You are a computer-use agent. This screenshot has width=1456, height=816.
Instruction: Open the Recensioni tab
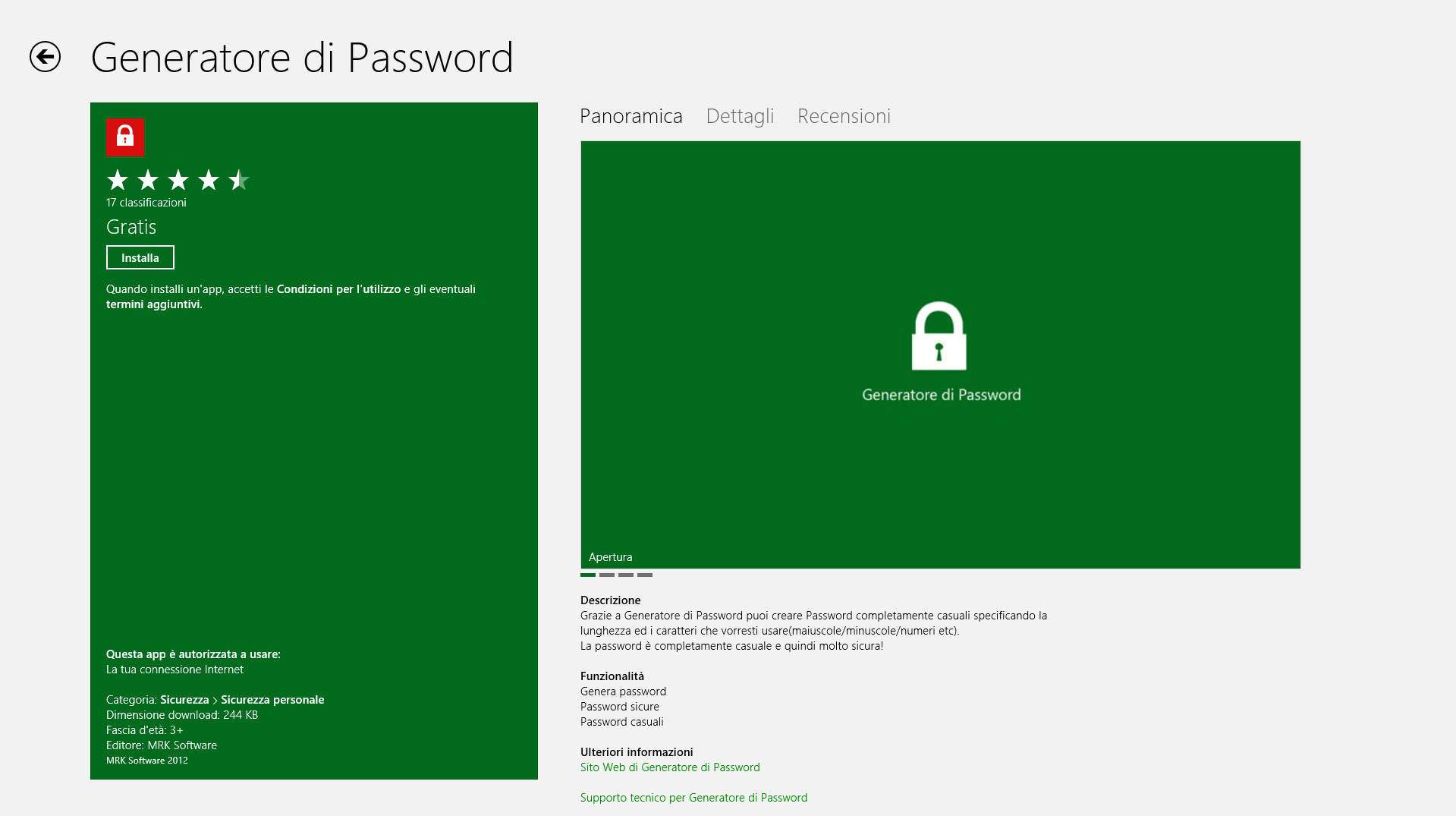(844, 116)
